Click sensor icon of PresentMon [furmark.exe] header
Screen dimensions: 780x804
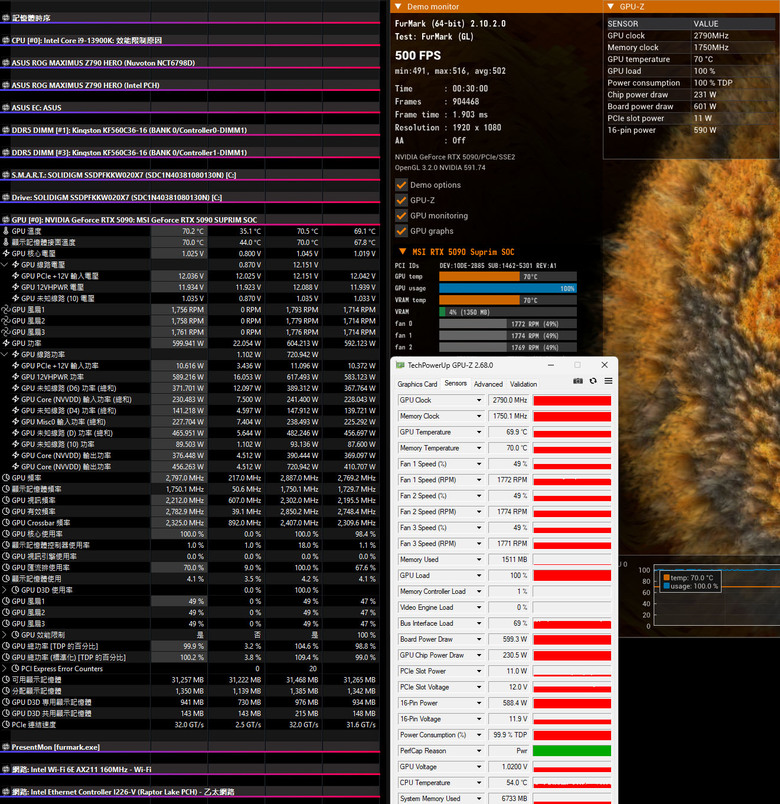point(6,747)
